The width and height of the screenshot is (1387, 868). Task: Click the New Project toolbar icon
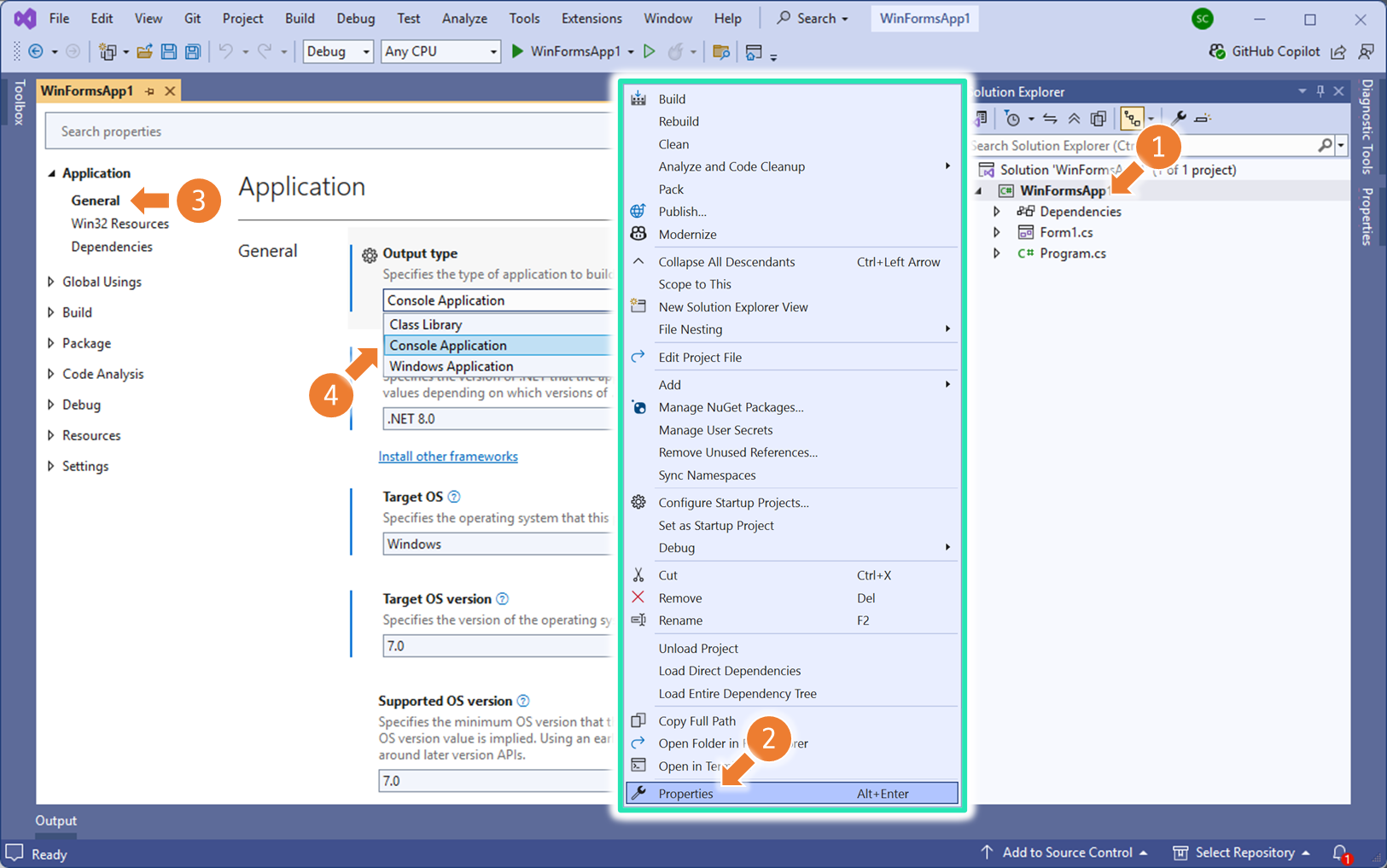108,52
